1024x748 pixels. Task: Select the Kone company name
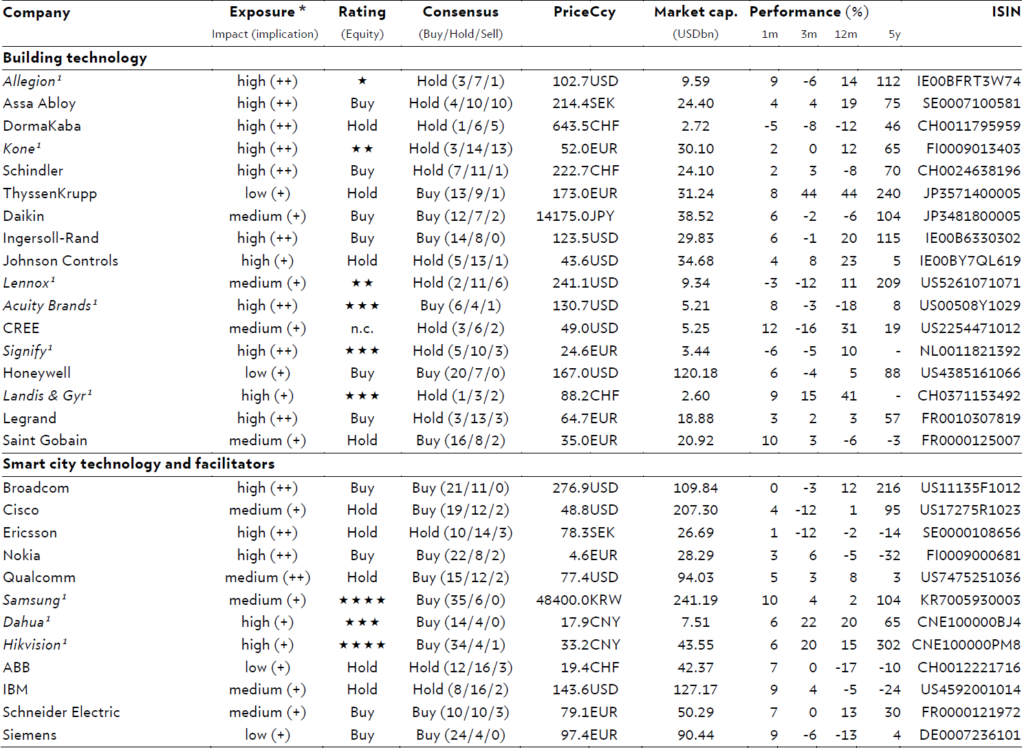[22, 148]
